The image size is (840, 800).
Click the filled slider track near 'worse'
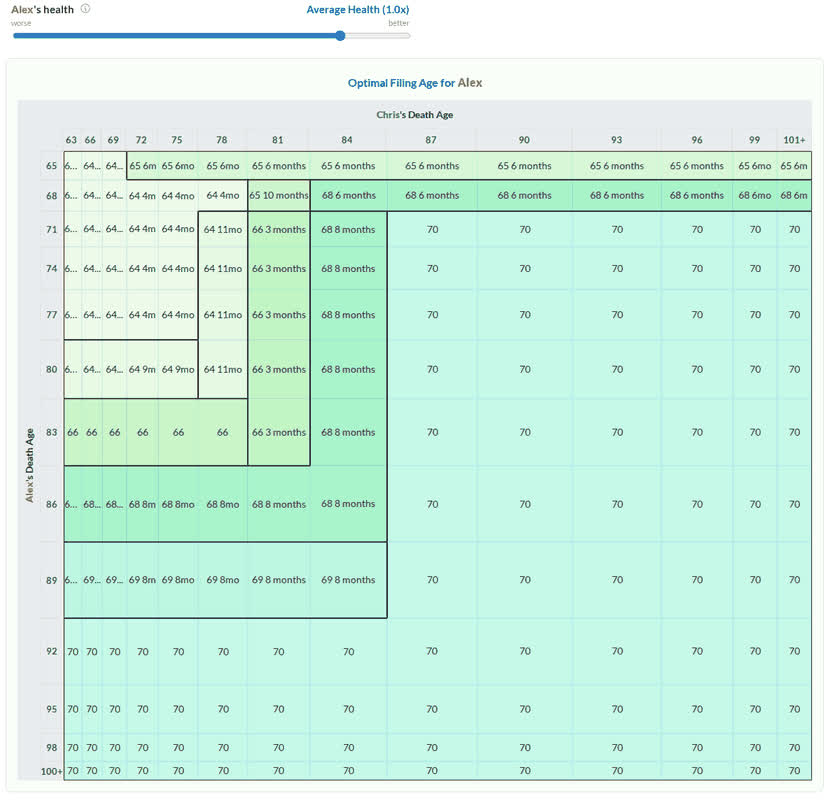pyautogui.click(x=174, y=36)
